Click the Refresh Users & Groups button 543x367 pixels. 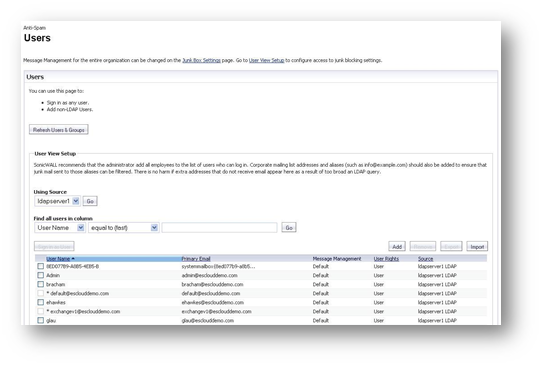[59, 130]
